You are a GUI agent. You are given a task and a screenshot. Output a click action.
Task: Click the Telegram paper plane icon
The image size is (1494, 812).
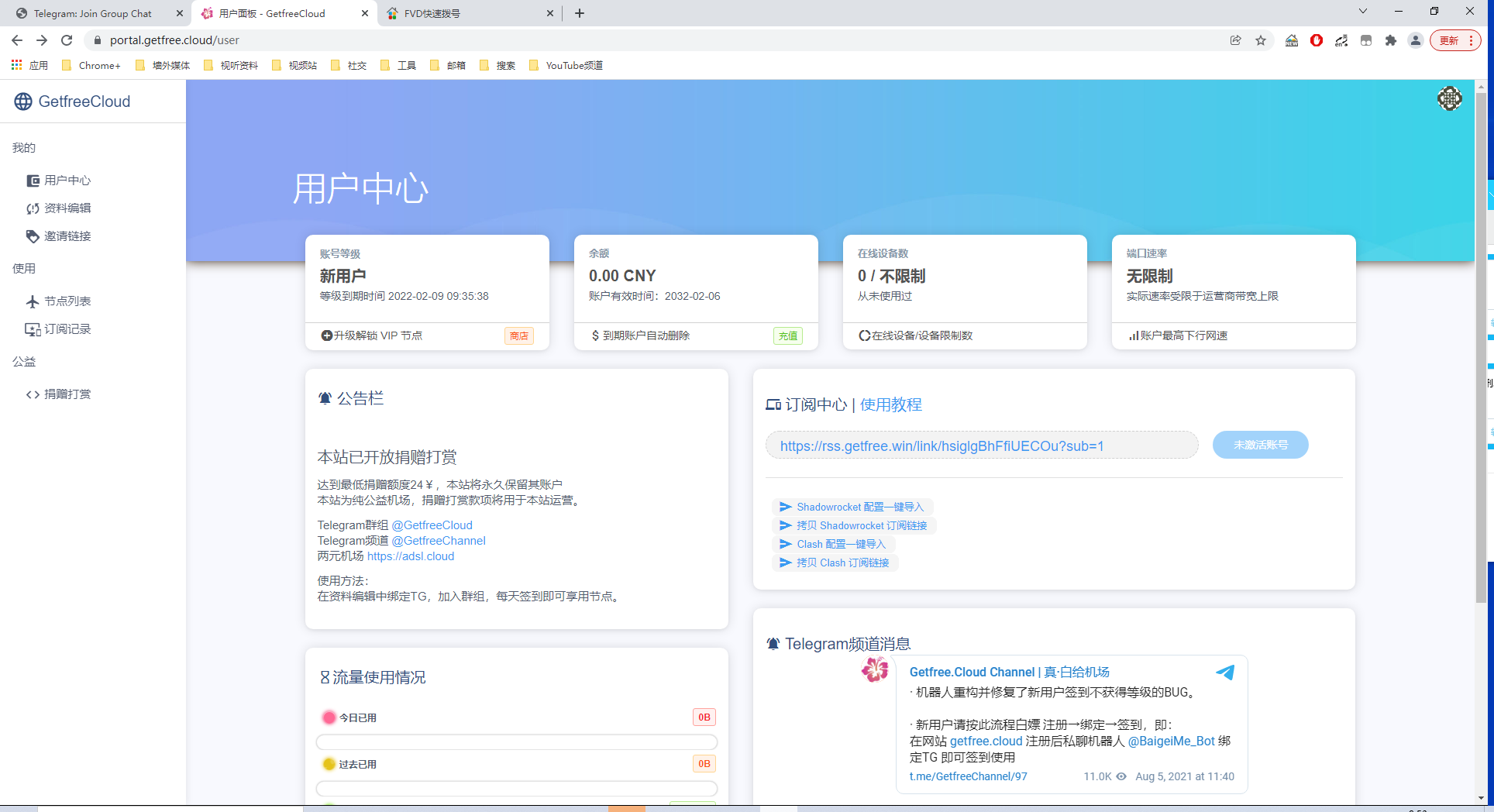pos(1225,673)
